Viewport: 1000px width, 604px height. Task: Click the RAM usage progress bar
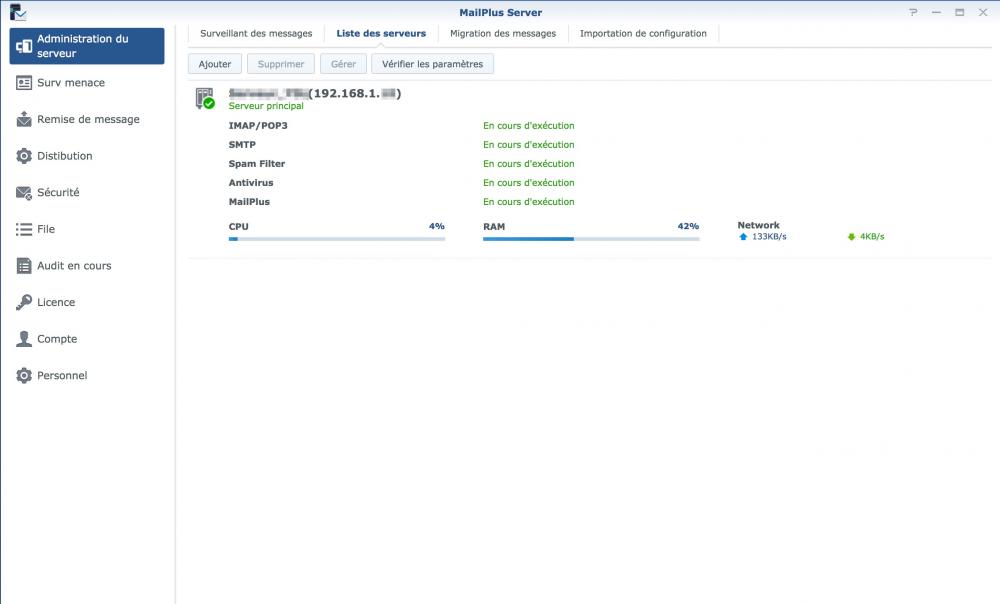(591, 239)
